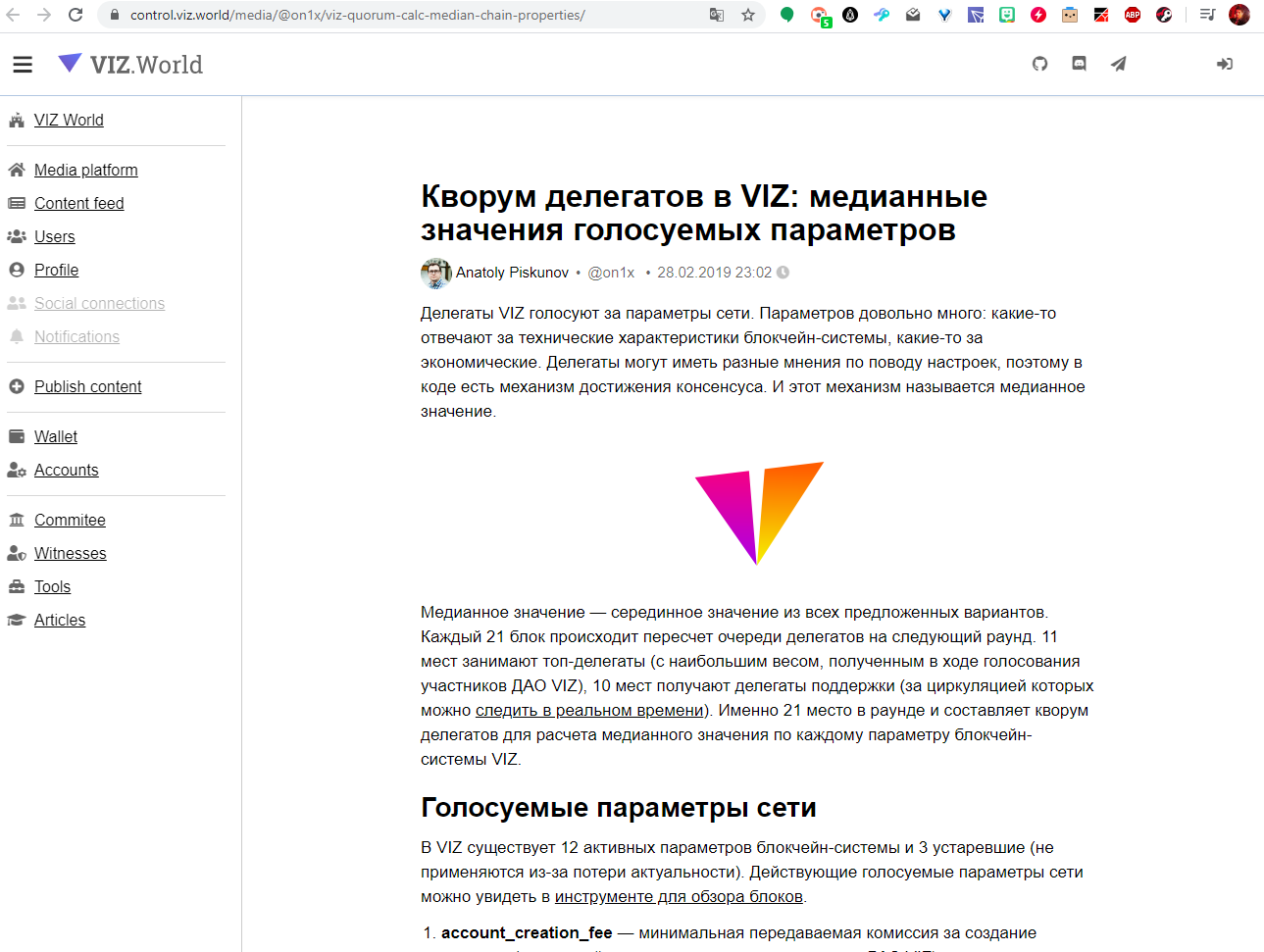
Task: Bookmark this page with the star icon
Action: 748,15
